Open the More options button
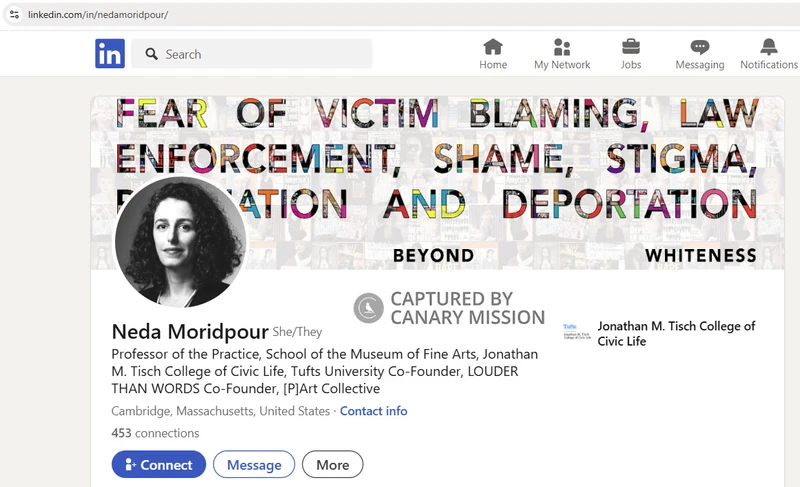The width and height of the screenshot is (800, 487). click(x=333, y=465)
